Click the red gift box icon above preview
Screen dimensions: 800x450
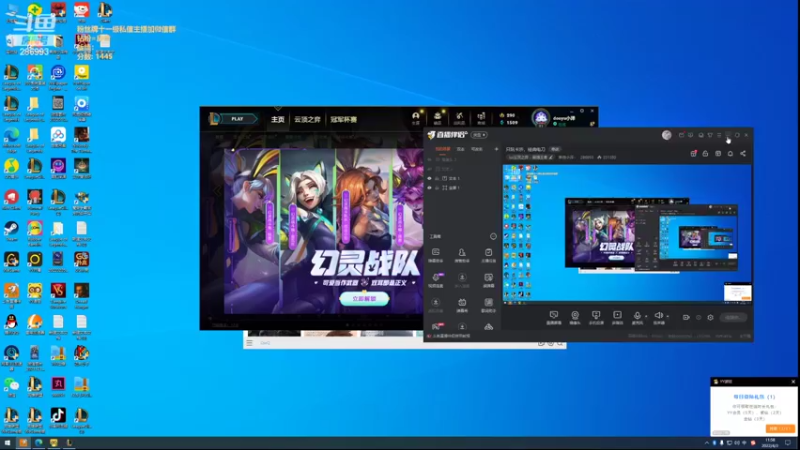[x=693, y=153]
